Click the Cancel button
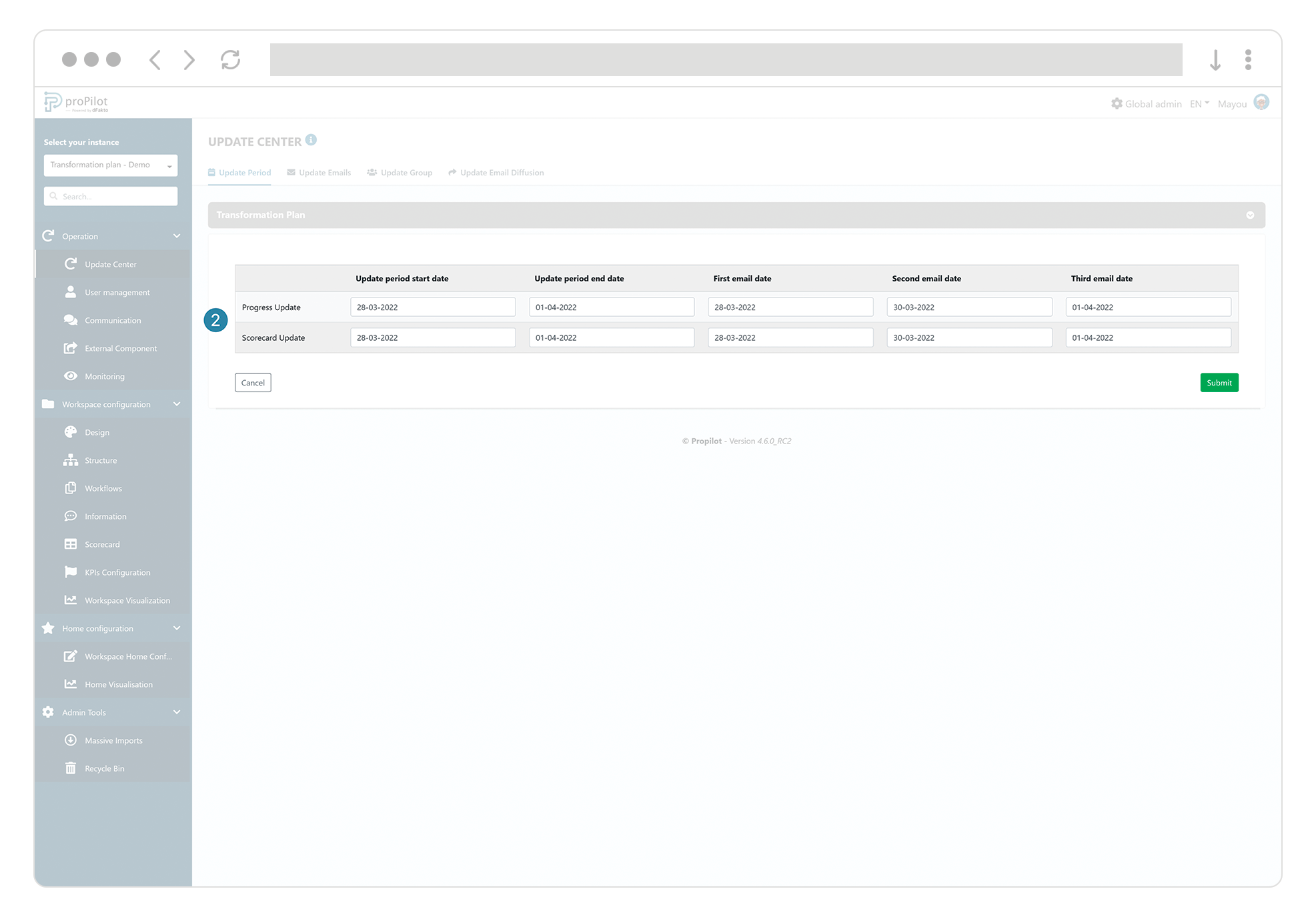Screen dimensions: 1316x923 click(x=253, y=383)
